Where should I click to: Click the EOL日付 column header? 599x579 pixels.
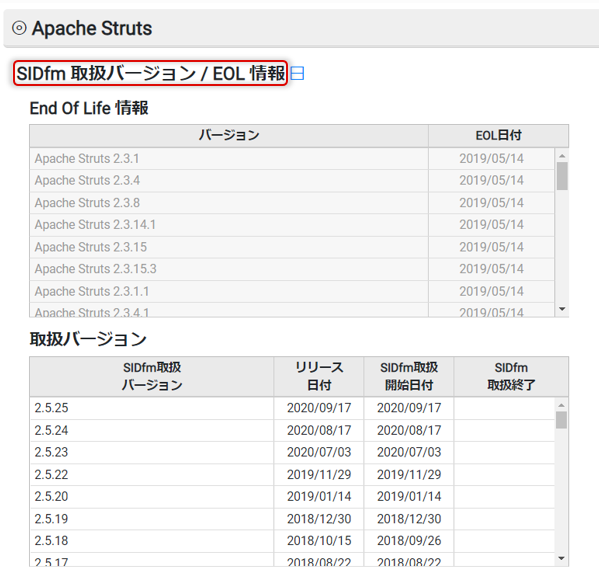point(499,136)
